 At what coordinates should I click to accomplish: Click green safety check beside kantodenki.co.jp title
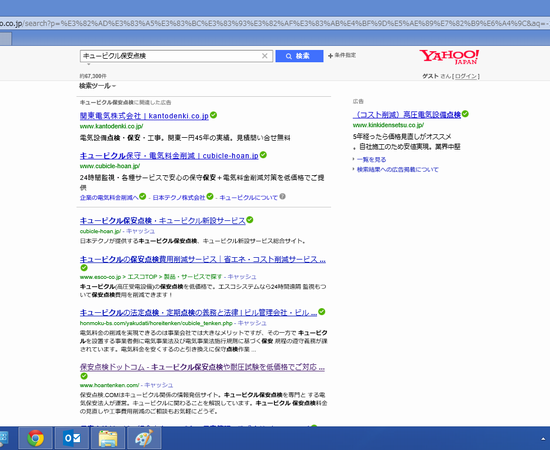click(213, 115)
